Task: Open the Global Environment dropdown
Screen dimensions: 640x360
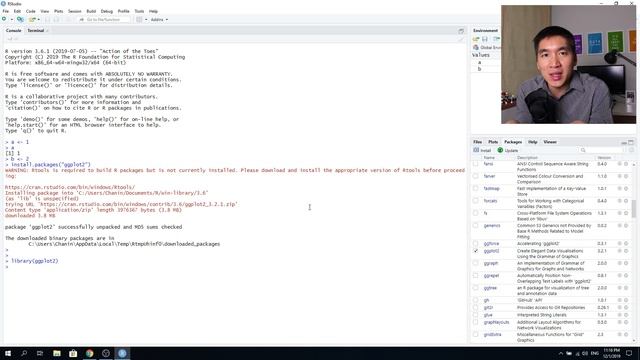Action: click(x=487, y=47)
